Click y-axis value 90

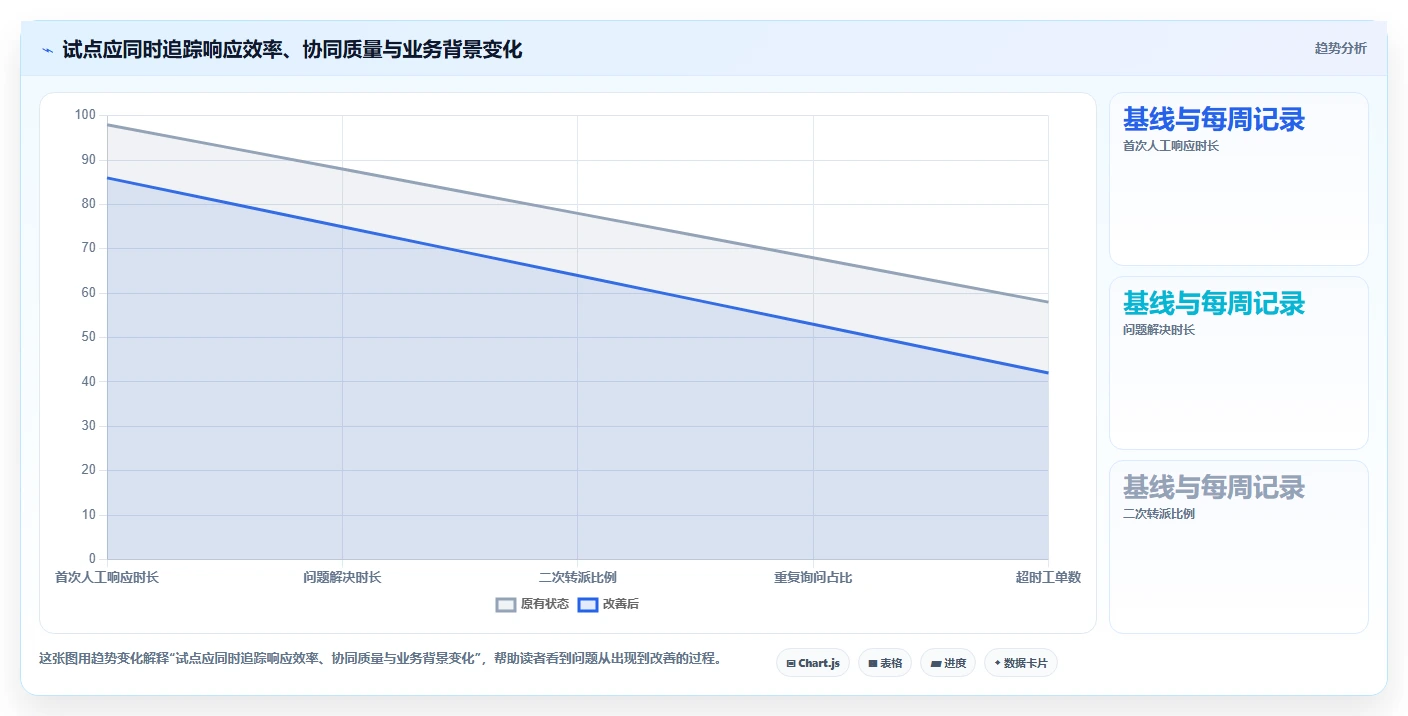click(x=89, y=160)
